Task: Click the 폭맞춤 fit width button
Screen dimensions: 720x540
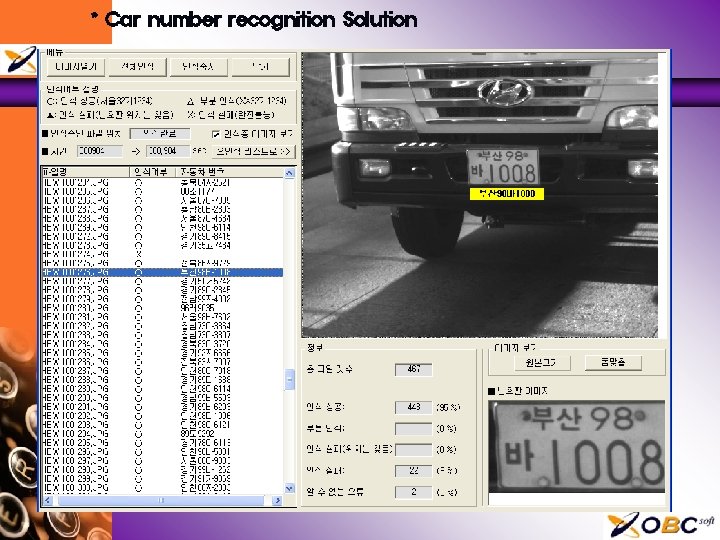Action: (x=613, y=363)
